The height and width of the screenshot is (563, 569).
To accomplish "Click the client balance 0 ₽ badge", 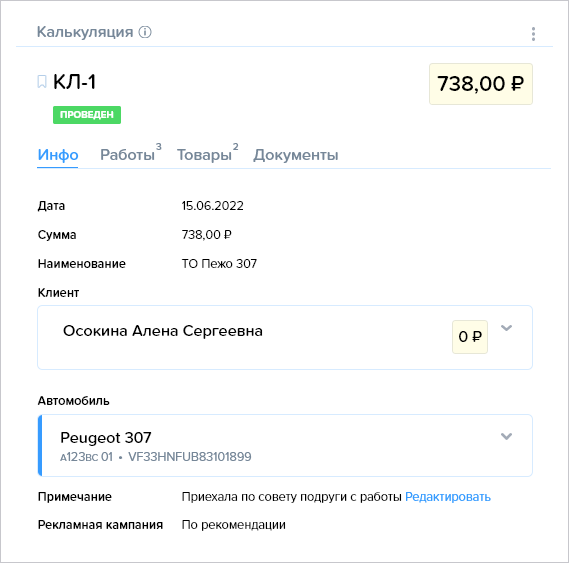I will coord(470,337).
